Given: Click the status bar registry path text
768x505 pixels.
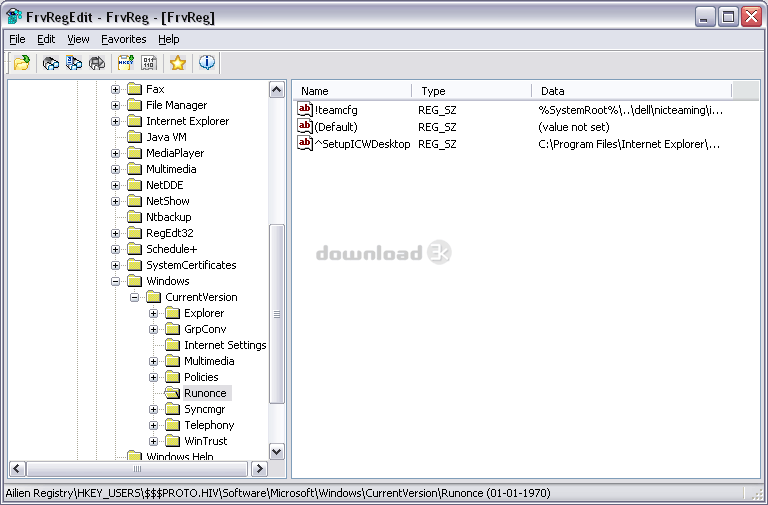Looking at the screenshot, I should pyautogui.click(x=278, y=493).
